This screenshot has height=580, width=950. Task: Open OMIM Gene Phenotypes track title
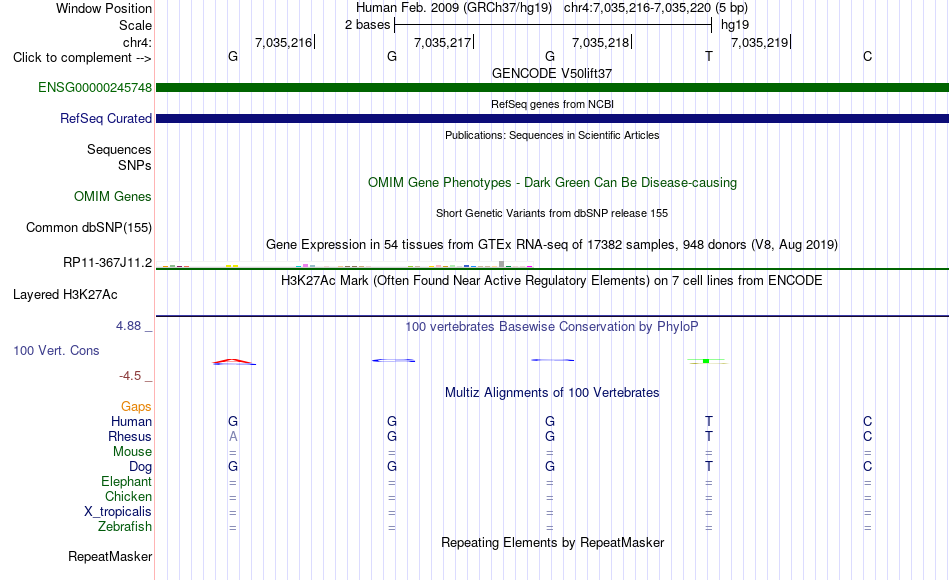552,182
